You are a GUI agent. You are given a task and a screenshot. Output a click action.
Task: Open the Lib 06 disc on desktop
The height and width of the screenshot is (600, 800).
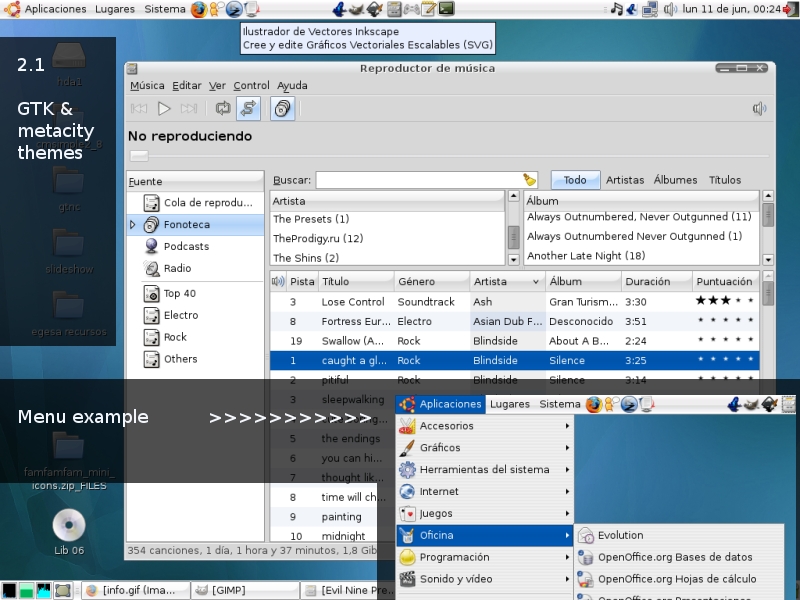point(69,532)
